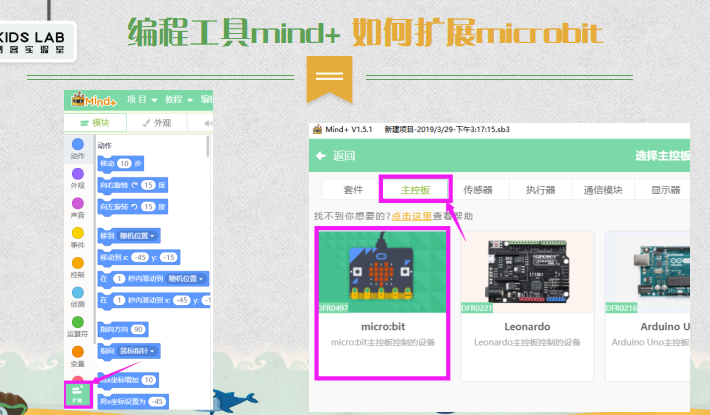Click the value 90 in 指向方向 block
The height and width of the screenshot is (415, 710).
pos(138,329)
